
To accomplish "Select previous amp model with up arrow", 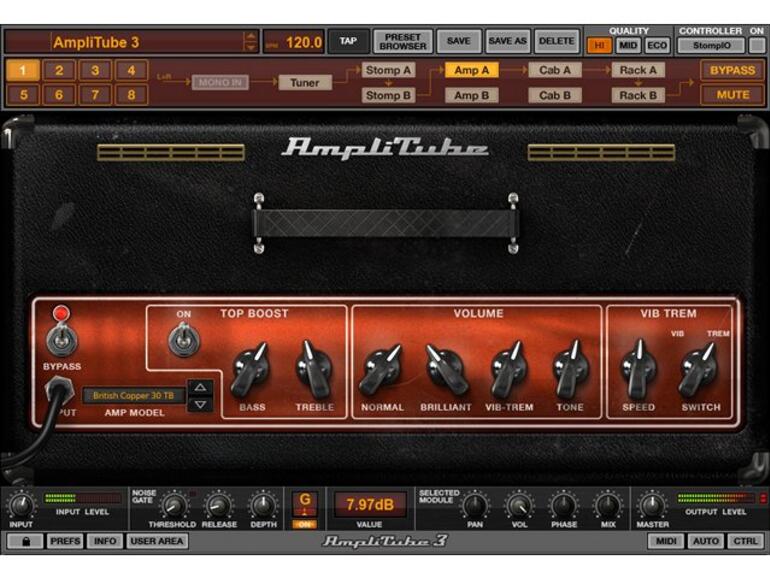I will [x=200, y=387].
